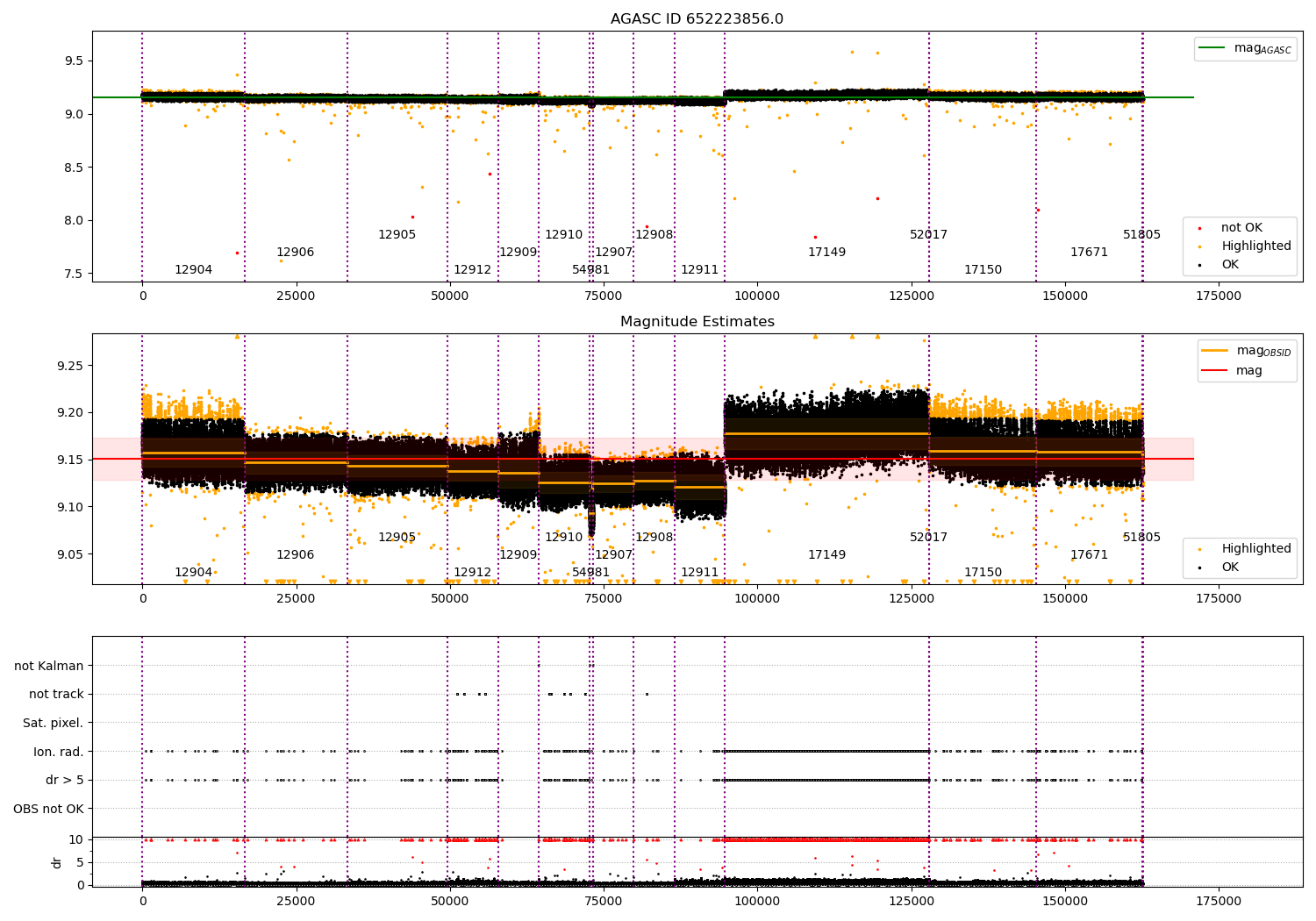Click OBSID label 51805 in AGASC ID plot
This screenshot has height=921, width=1316.
point(1141,235)
